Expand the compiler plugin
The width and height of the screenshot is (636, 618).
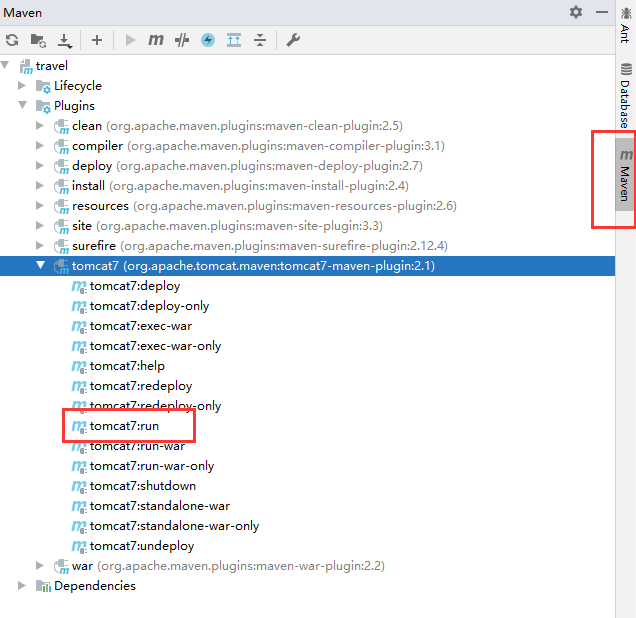click(x=40, y=145)
